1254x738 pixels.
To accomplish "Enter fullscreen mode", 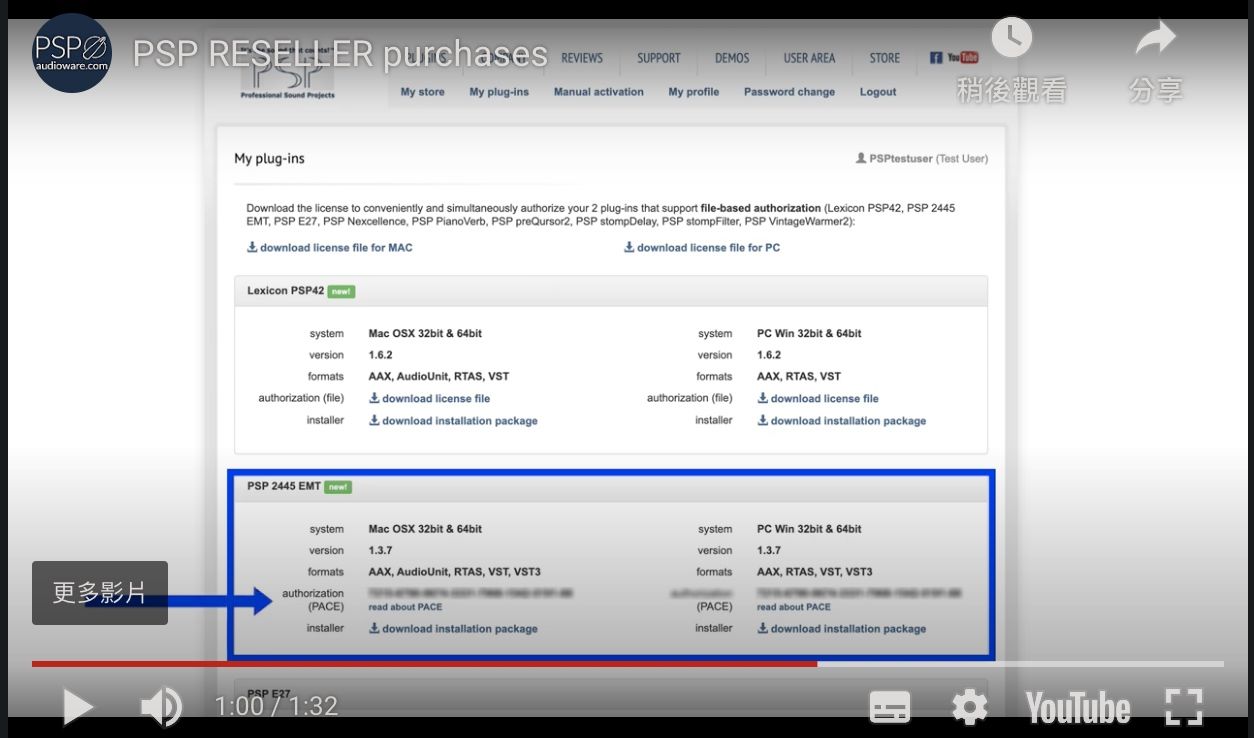I will tap(1184, 707).
